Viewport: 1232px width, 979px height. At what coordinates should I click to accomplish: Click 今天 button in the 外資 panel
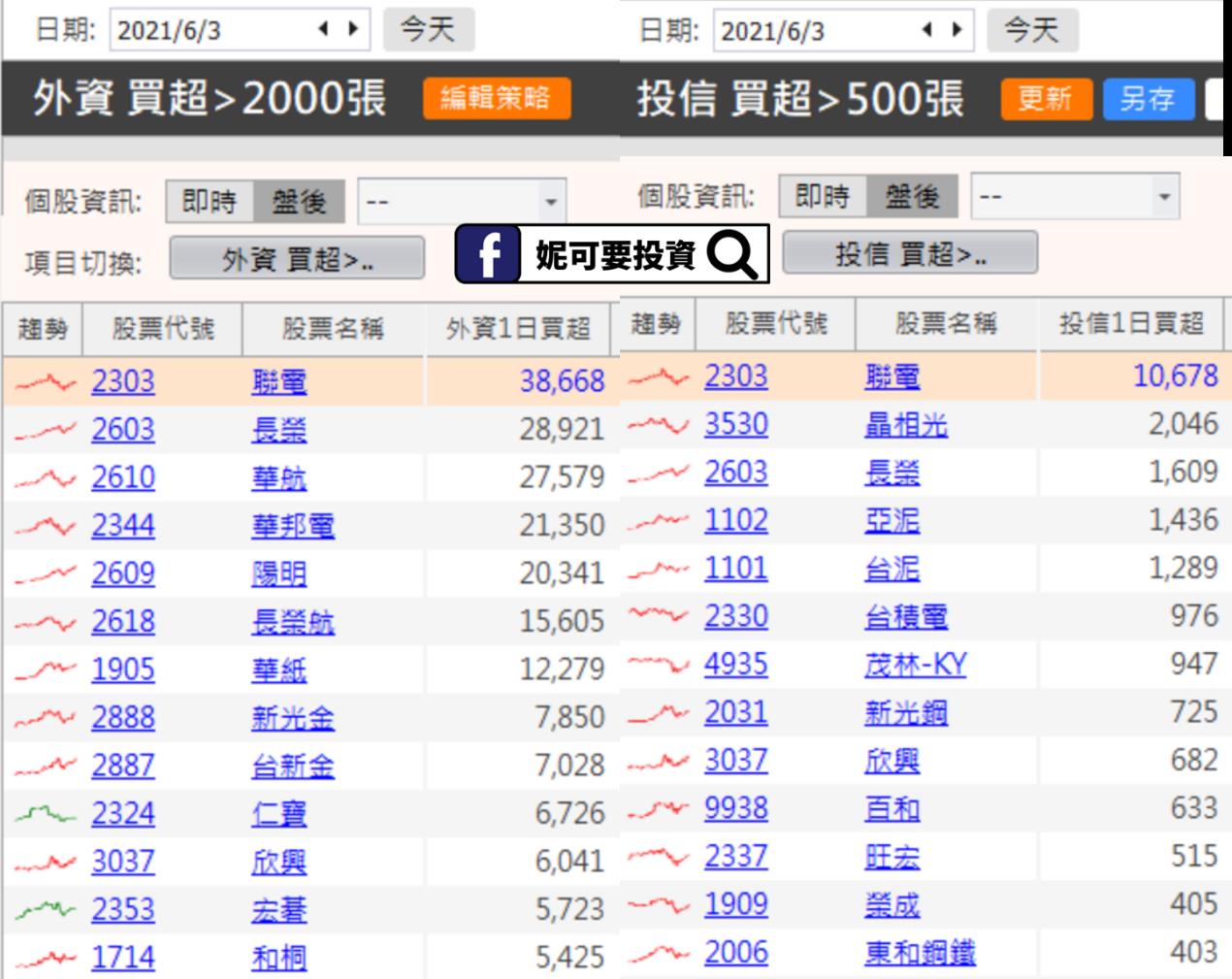pyautogui.click(x=428, y=29)
